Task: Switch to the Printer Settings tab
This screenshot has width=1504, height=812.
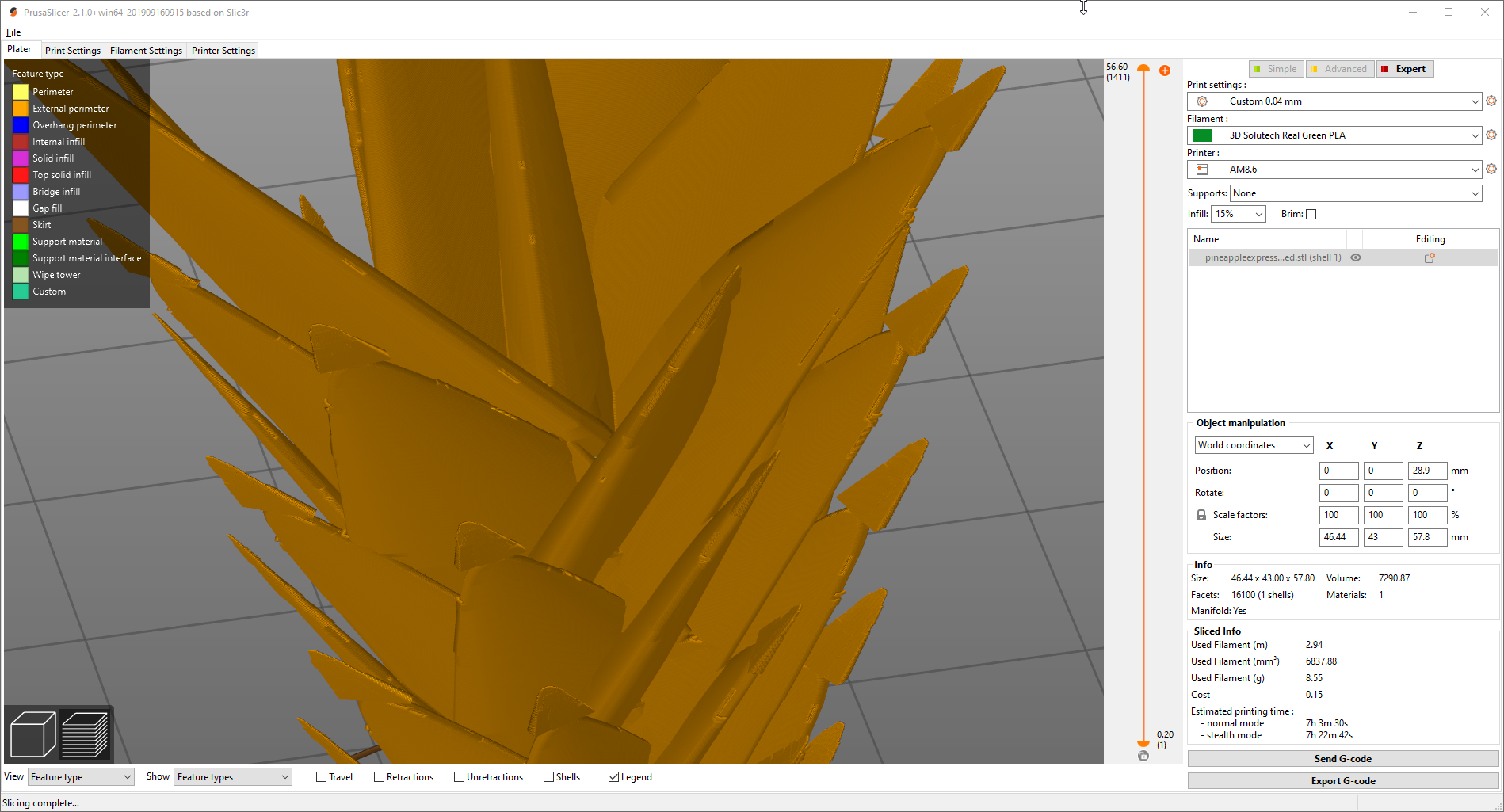Action: (x=223, y=51)
